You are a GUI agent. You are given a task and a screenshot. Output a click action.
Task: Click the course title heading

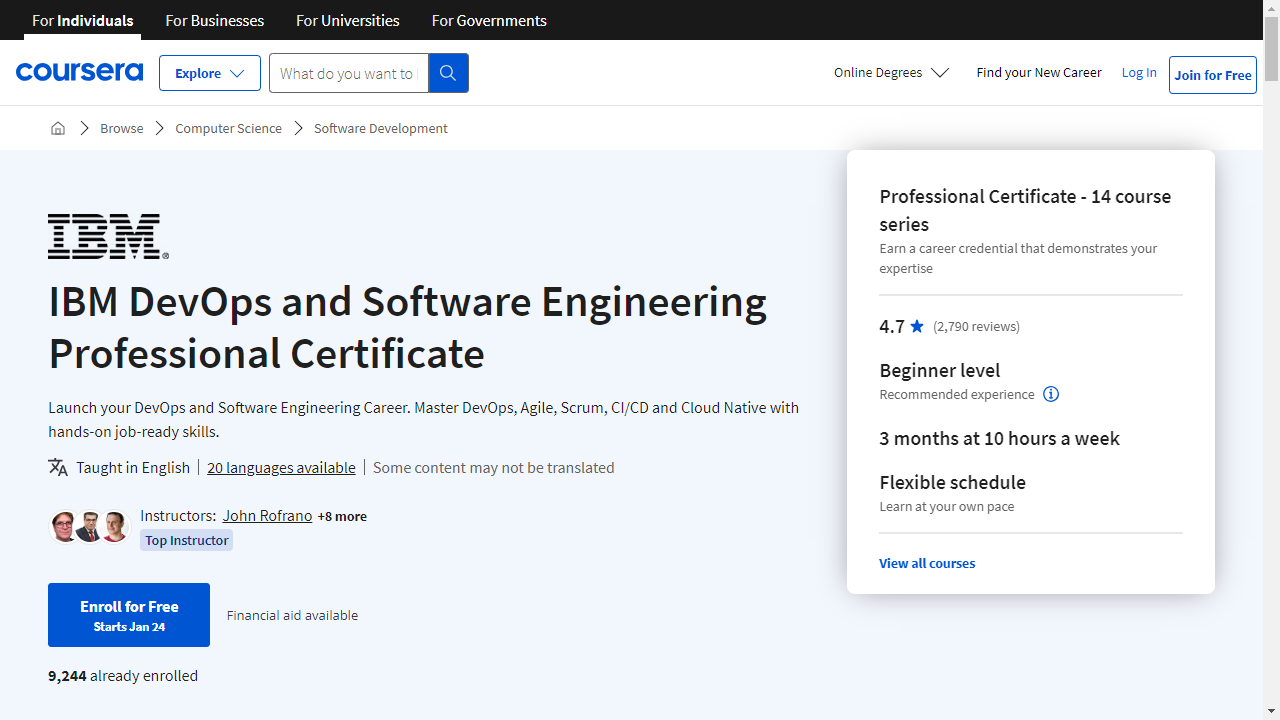[408, 327]
